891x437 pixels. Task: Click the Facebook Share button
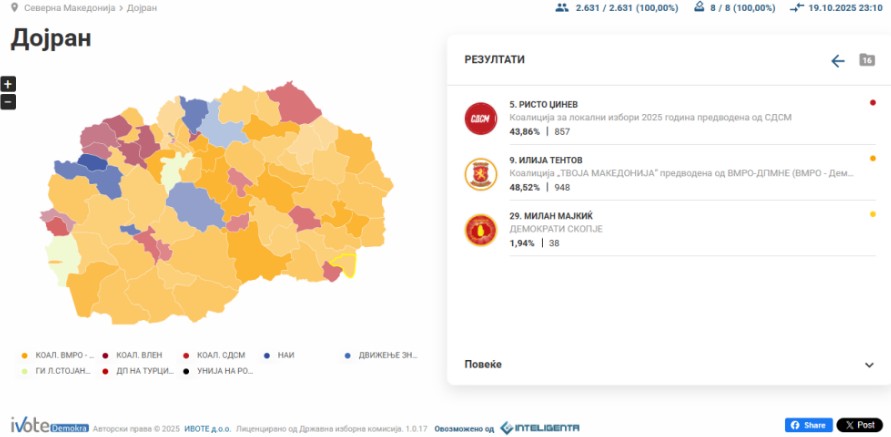(x=808, y=425)
